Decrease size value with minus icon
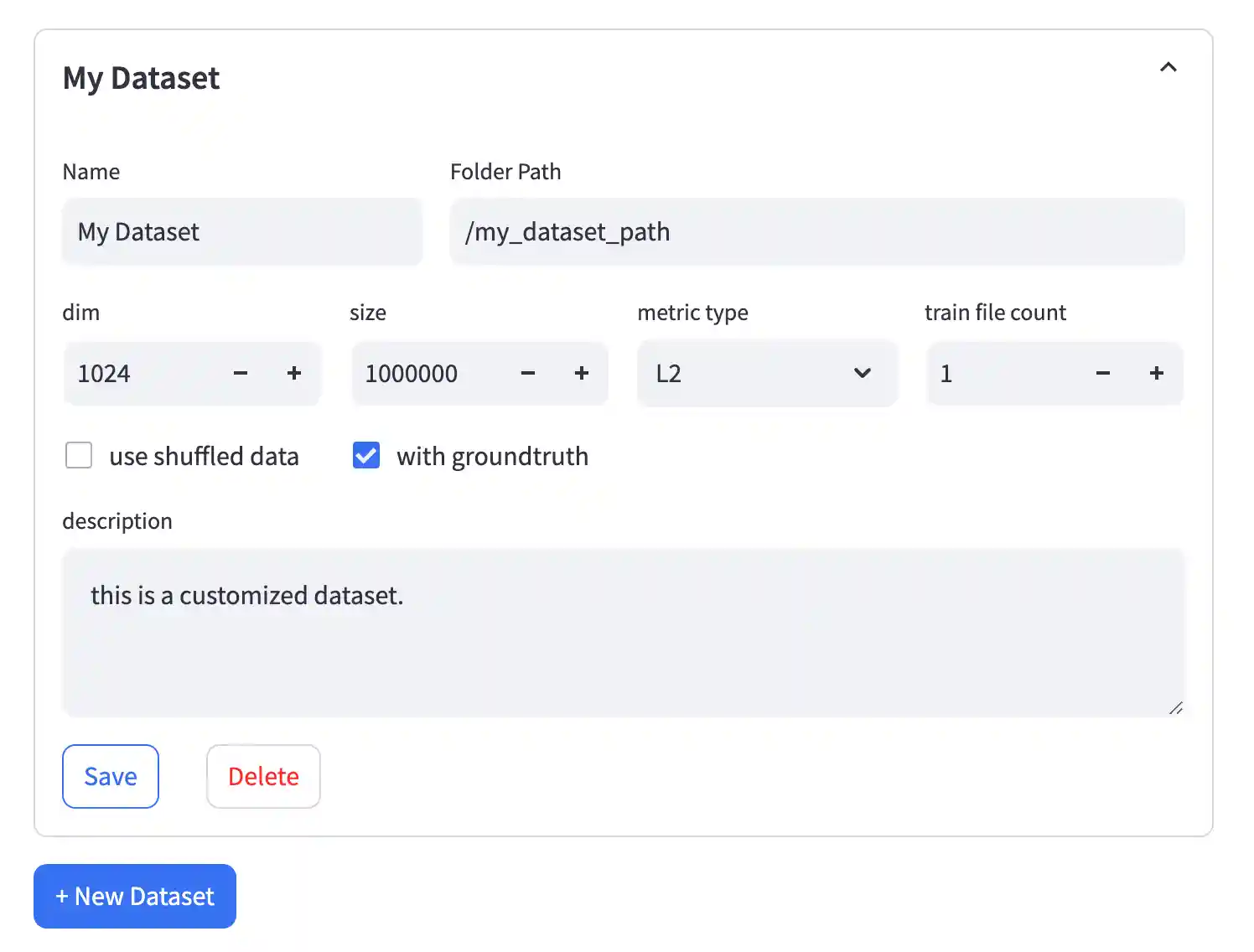1254x952 pixels. pyautogui.click(x=528, y=374)
